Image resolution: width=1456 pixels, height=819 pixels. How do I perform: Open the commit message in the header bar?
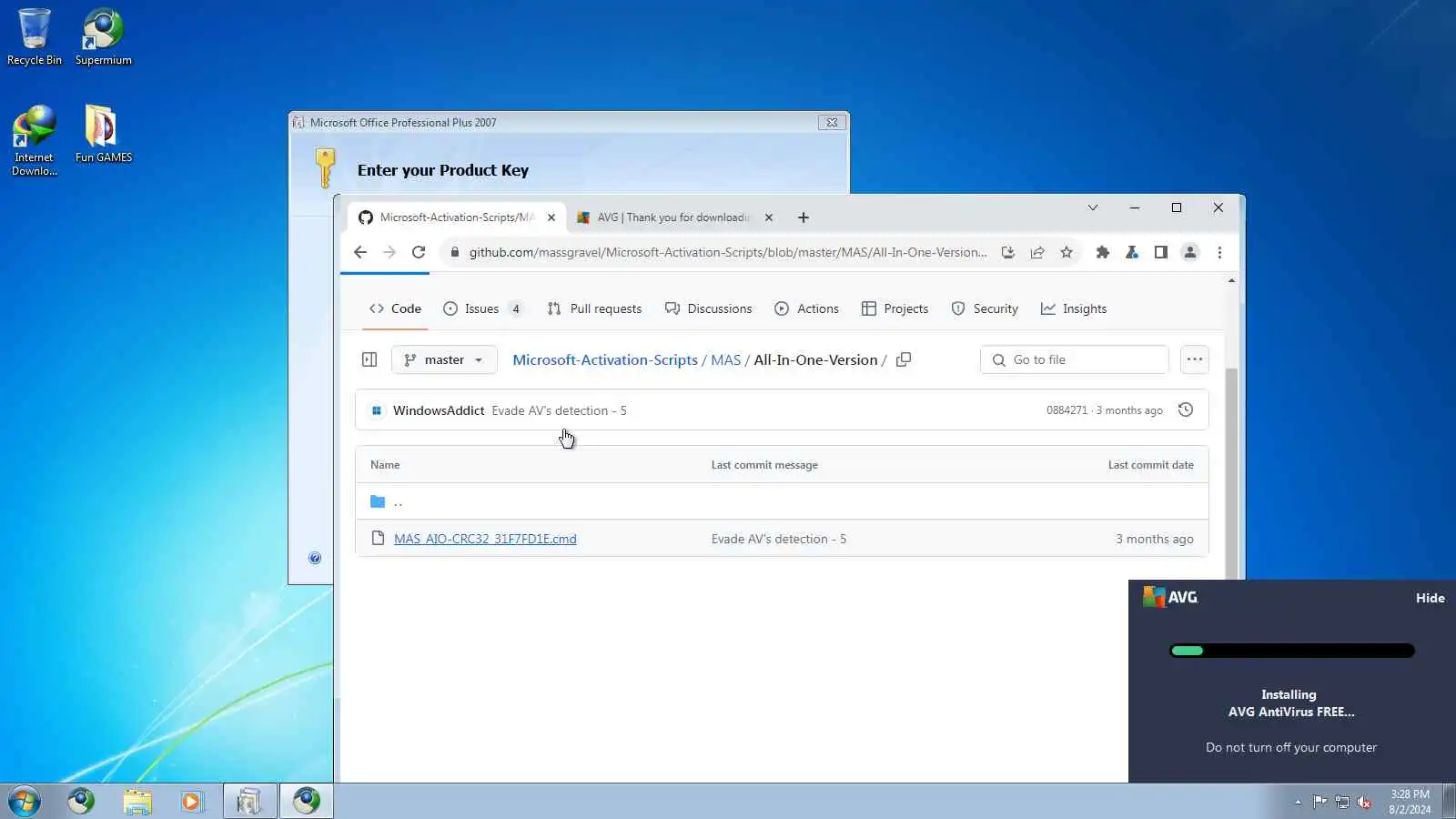(559, 410)
